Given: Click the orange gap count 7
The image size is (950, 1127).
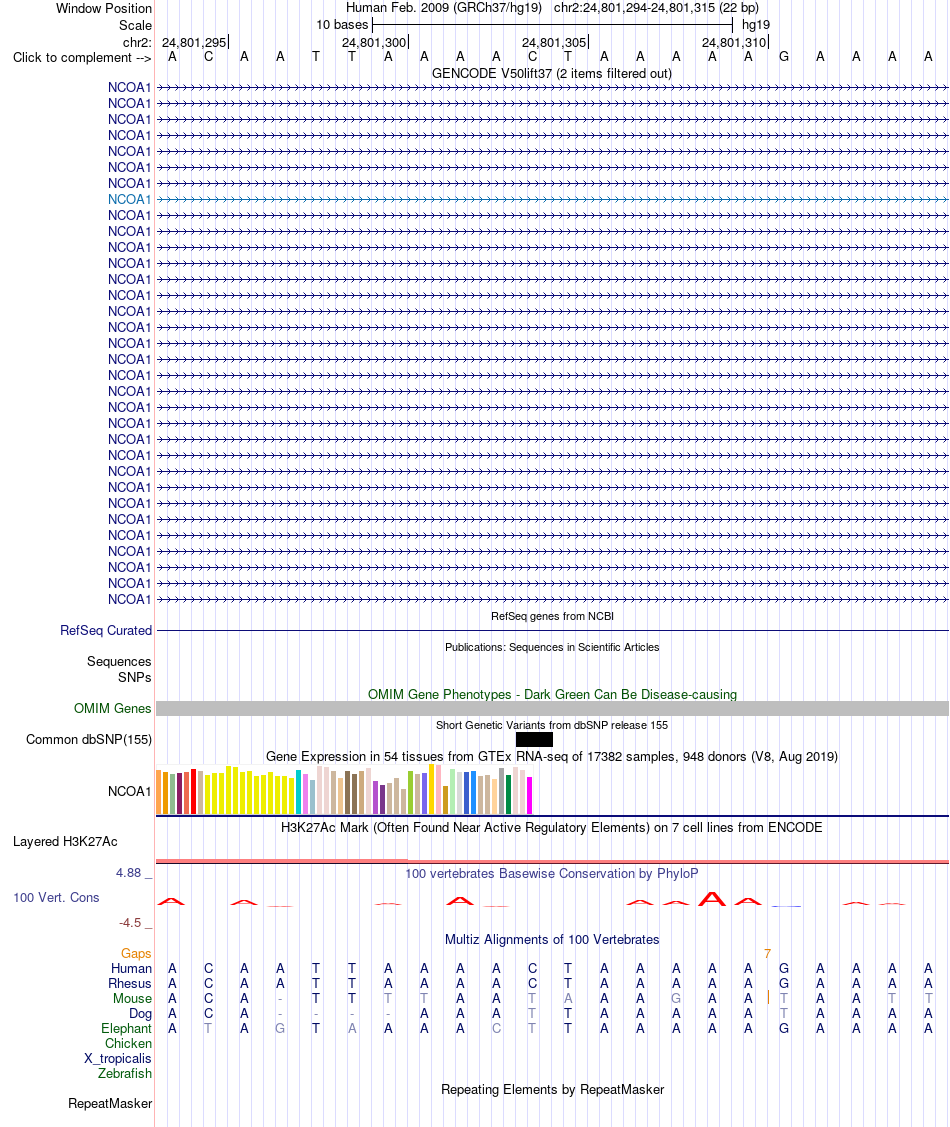Looking at the screenshot, I should pyautogui.click(x=767, y=953).
